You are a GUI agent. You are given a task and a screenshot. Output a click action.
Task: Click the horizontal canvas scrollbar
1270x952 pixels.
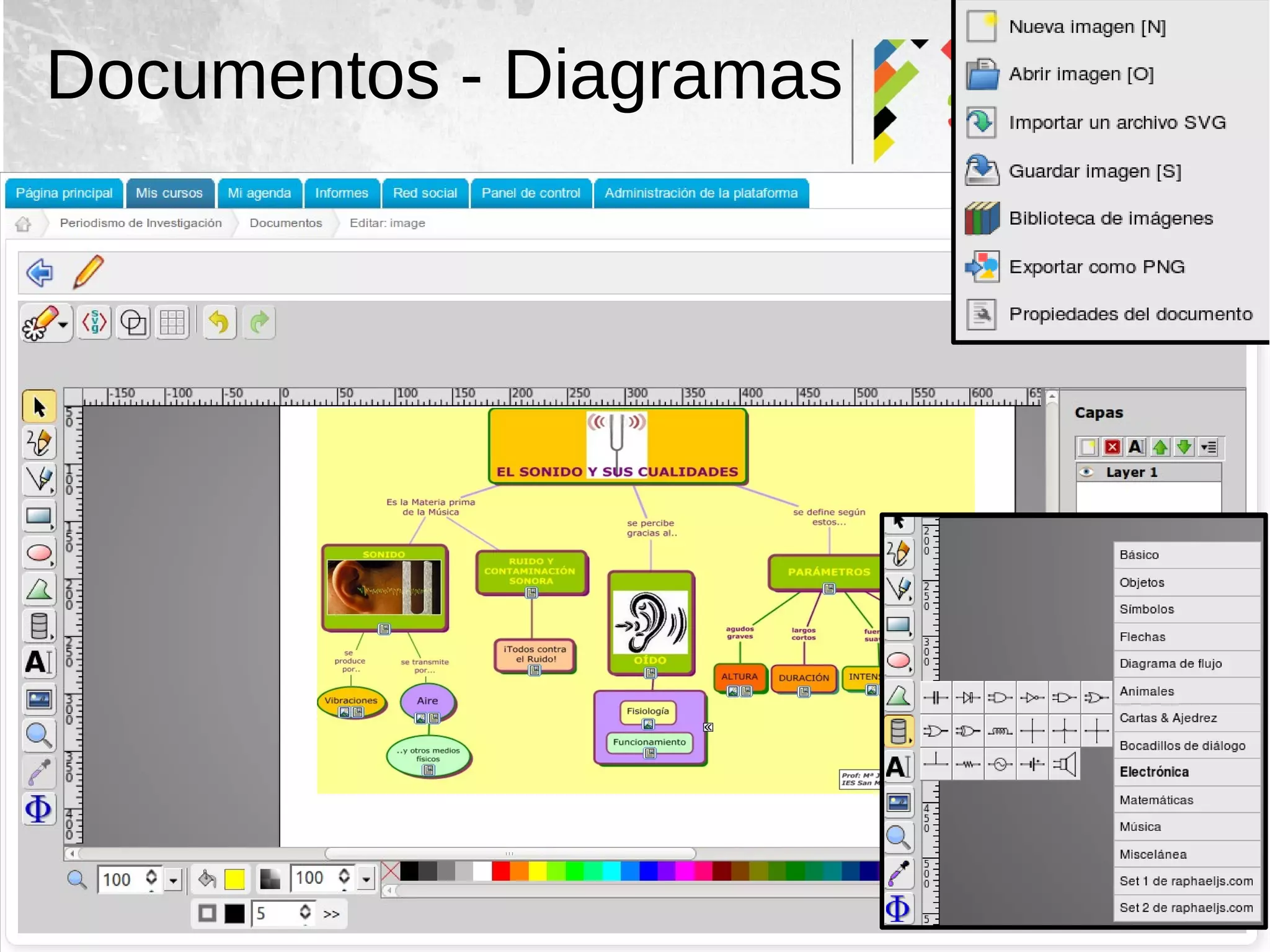pos(510,853)
